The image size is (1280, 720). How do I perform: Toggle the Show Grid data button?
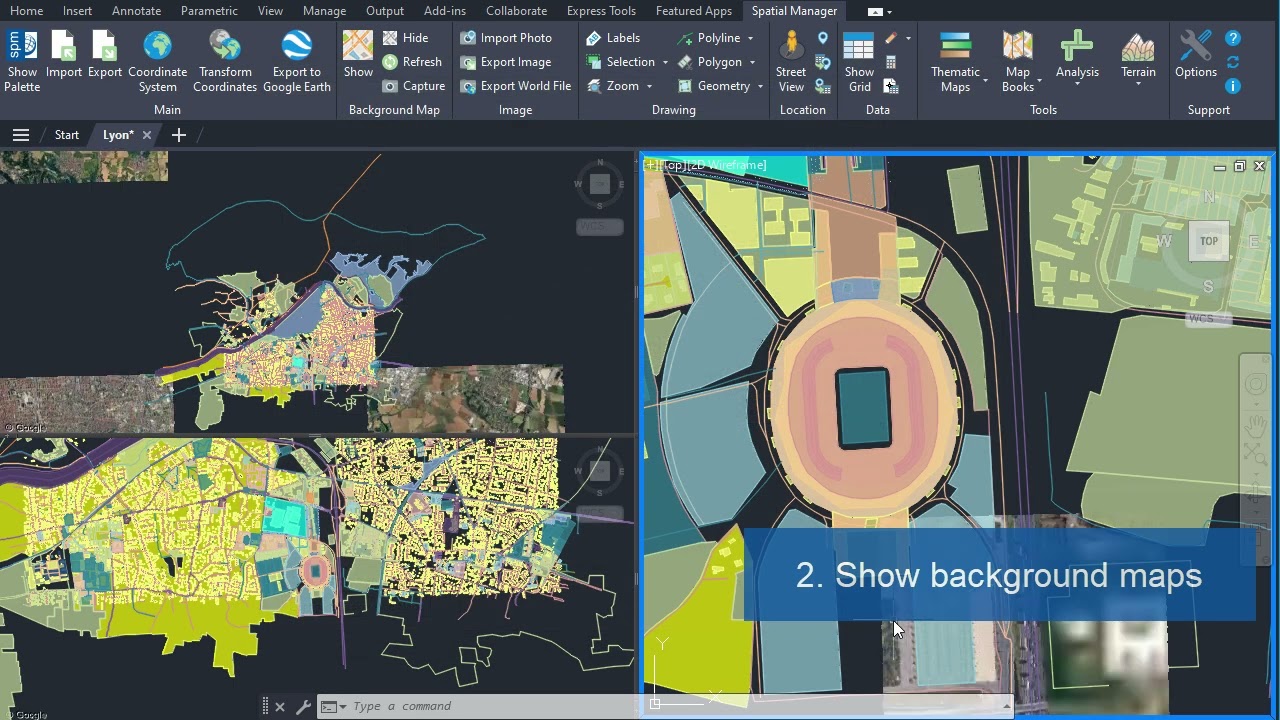point(859,61)
